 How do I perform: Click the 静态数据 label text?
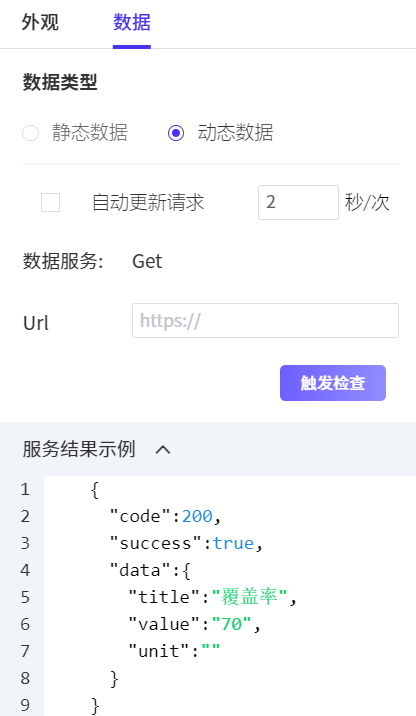90,133
